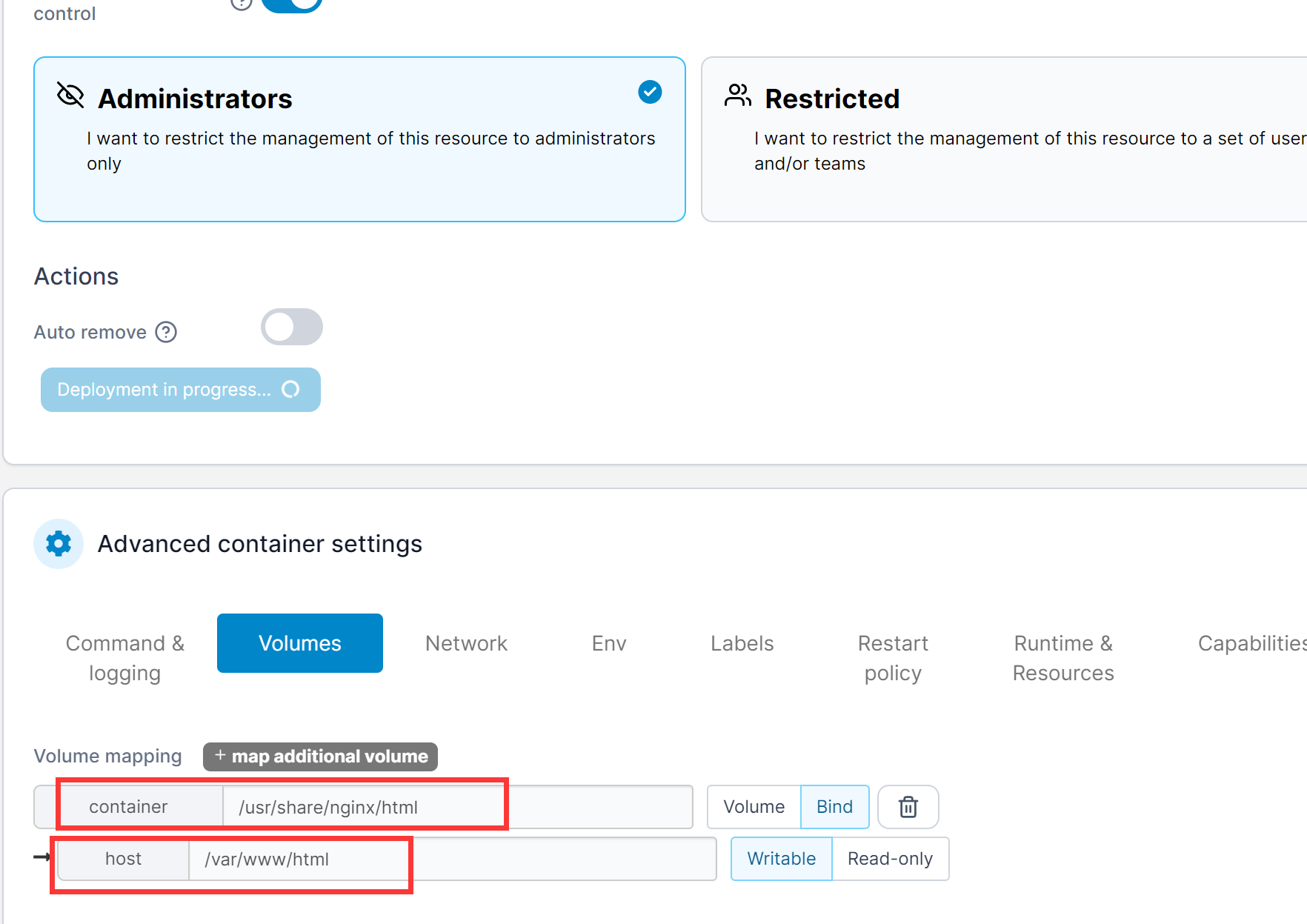Image resolution: width=1307 pixels, height=924 pixels.
Task: Switch to the Env tab
Action: click(x=609, y=643)
